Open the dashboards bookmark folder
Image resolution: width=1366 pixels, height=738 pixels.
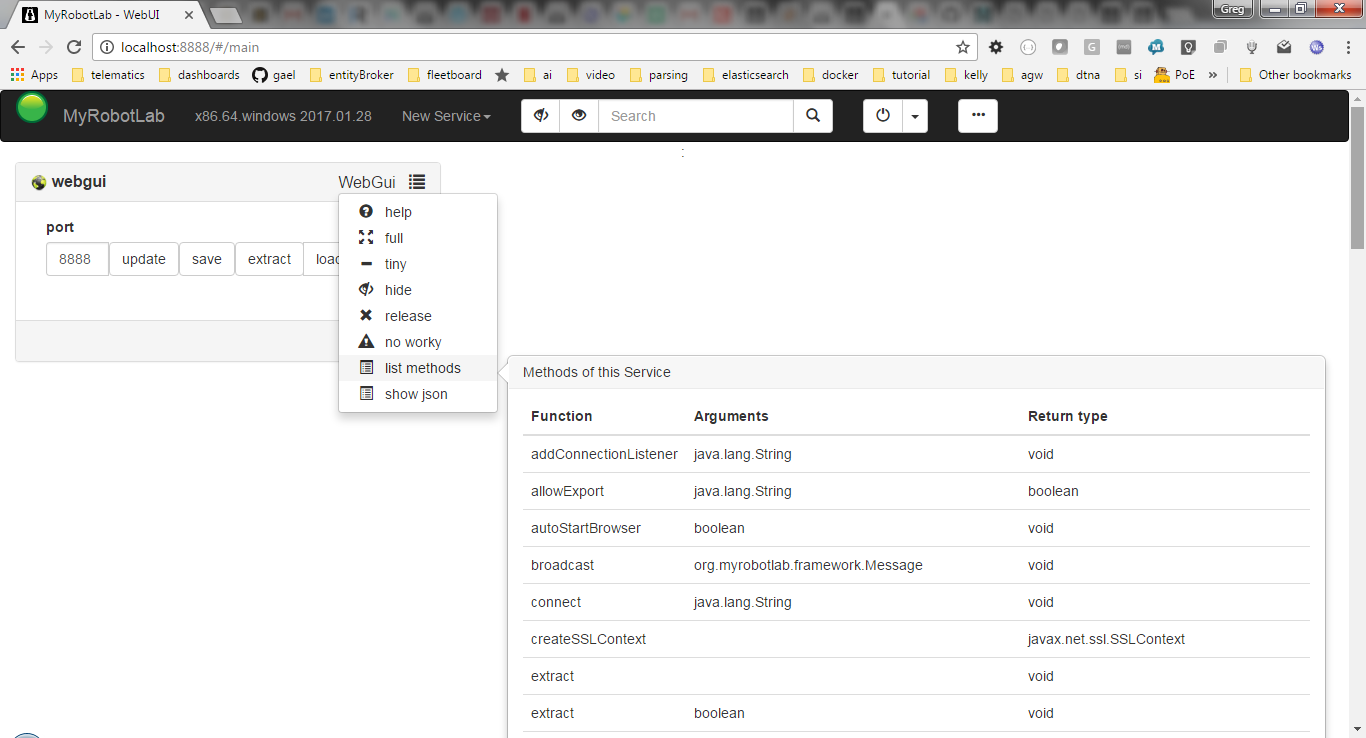pos(199,75)
